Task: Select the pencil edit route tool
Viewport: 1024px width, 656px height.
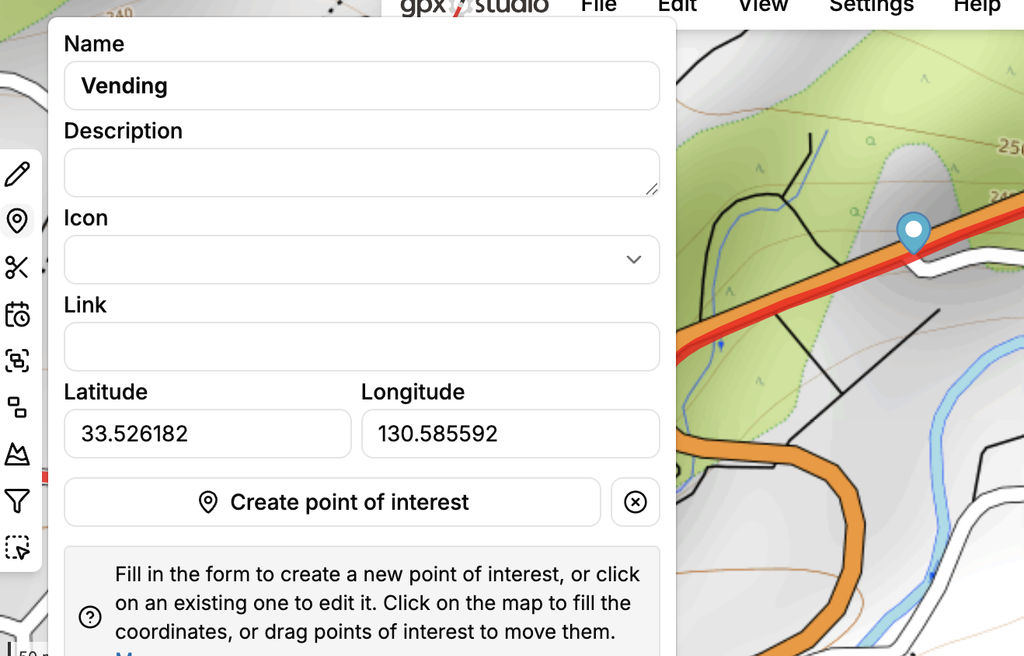Action: [x=17, y=174]
